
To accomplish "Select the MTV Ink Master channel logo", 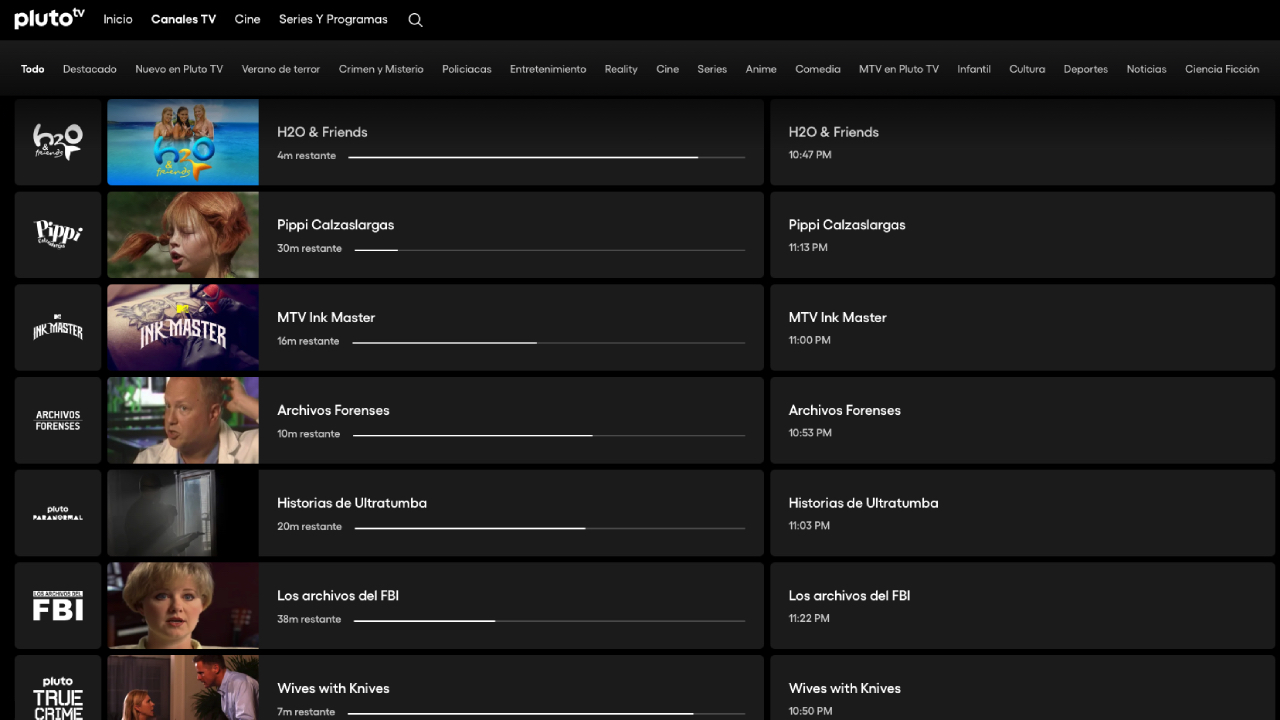I will pos(58,328).
